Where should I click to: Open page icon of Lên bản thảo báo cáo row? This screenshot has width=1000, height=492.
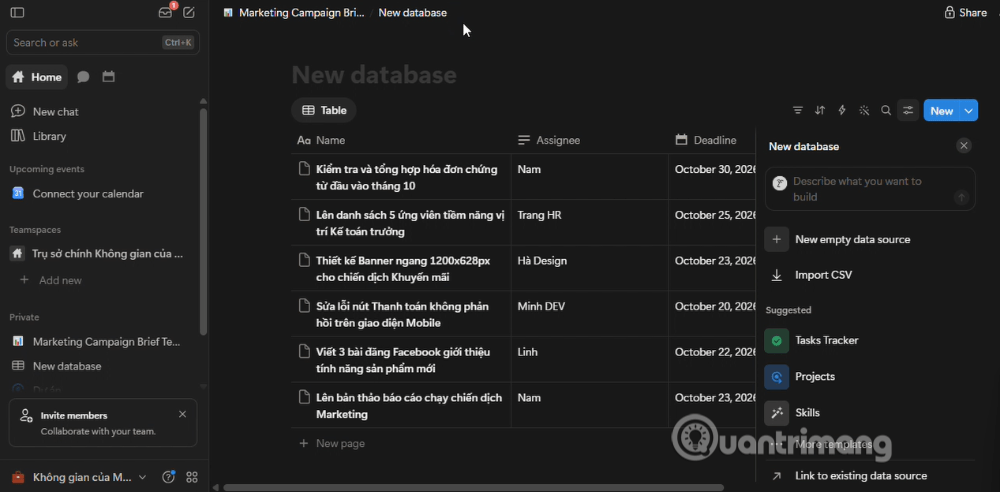tap(304, 398)
